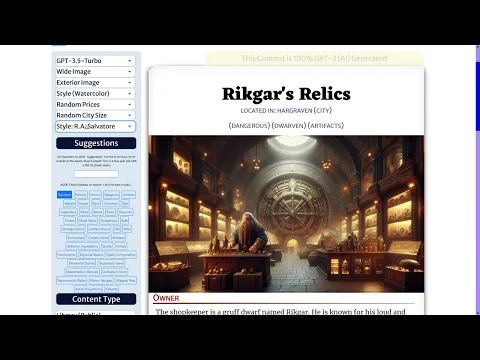Viewport: 480px width, 360px height.
Task: Select the Secret tag
Action: [x=98, y=212]
